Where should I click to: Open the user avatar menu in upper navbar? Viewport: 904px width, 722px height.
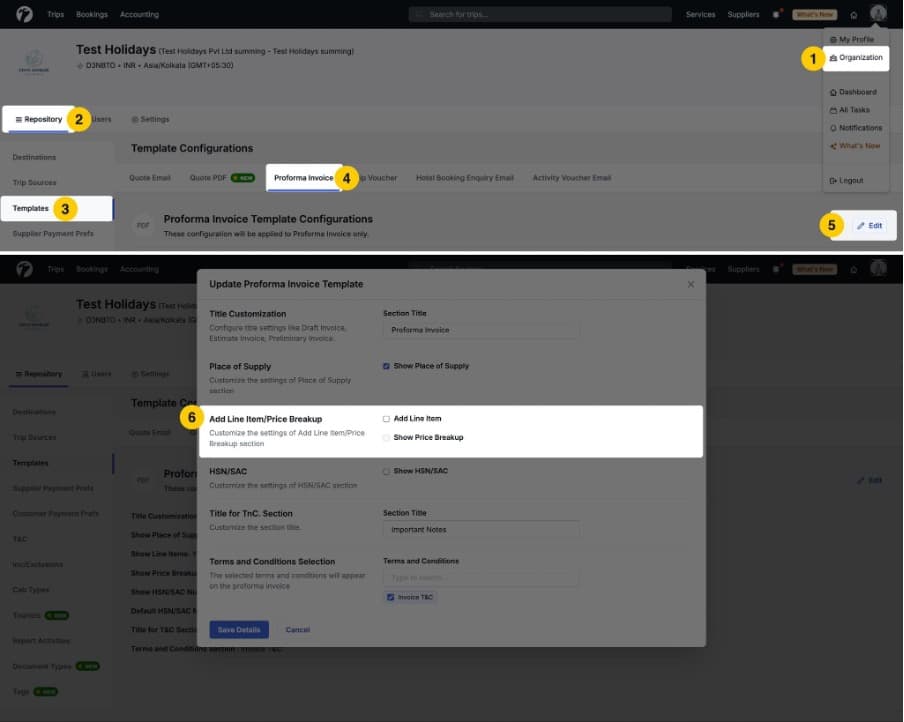[x=877, y=13]
